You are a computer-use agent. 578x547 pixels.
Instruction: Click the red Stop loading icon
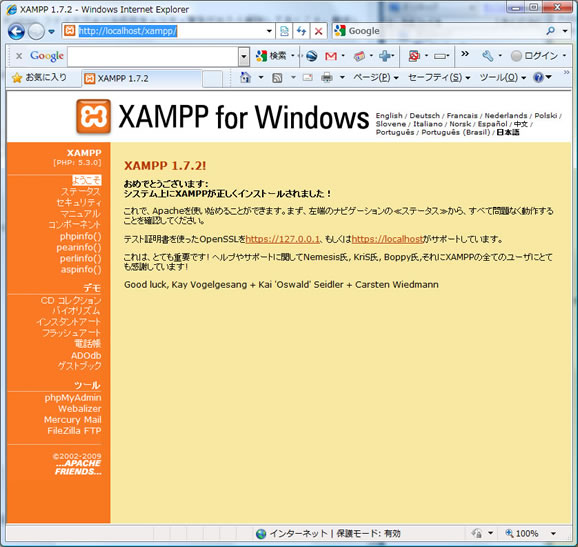pos(318,31)
